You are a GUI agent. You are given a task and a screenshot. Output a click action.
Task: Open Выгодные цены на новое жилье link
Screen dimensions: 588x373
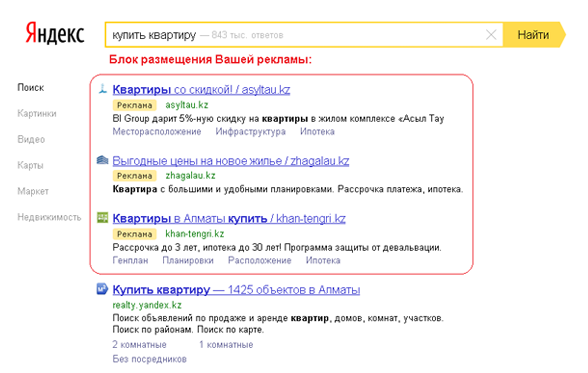click(231, 161)
